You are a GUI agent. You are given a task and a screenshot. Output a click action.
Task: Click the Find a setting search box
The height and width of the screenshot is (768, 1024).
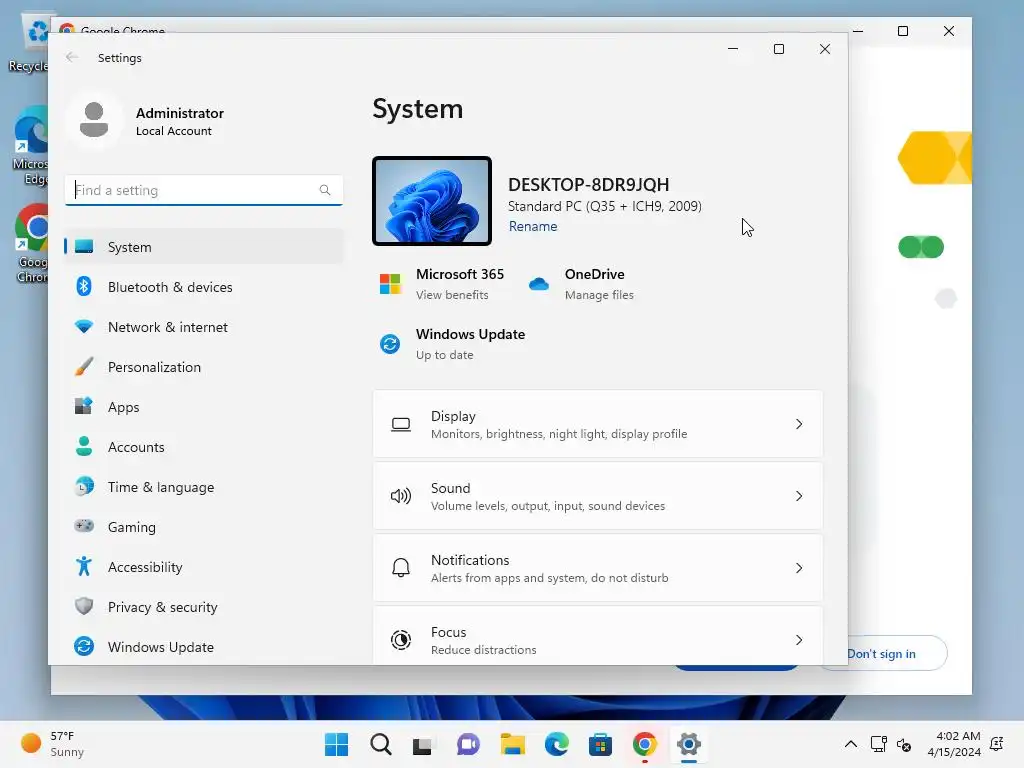(203, 190)
